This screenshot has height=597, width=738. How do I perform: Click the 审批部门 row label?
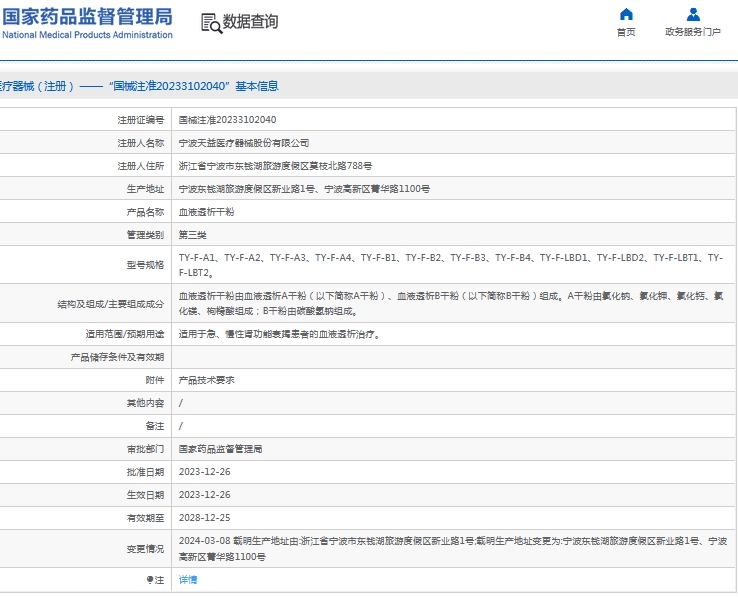pyautogui.click(x=145, y=449)
